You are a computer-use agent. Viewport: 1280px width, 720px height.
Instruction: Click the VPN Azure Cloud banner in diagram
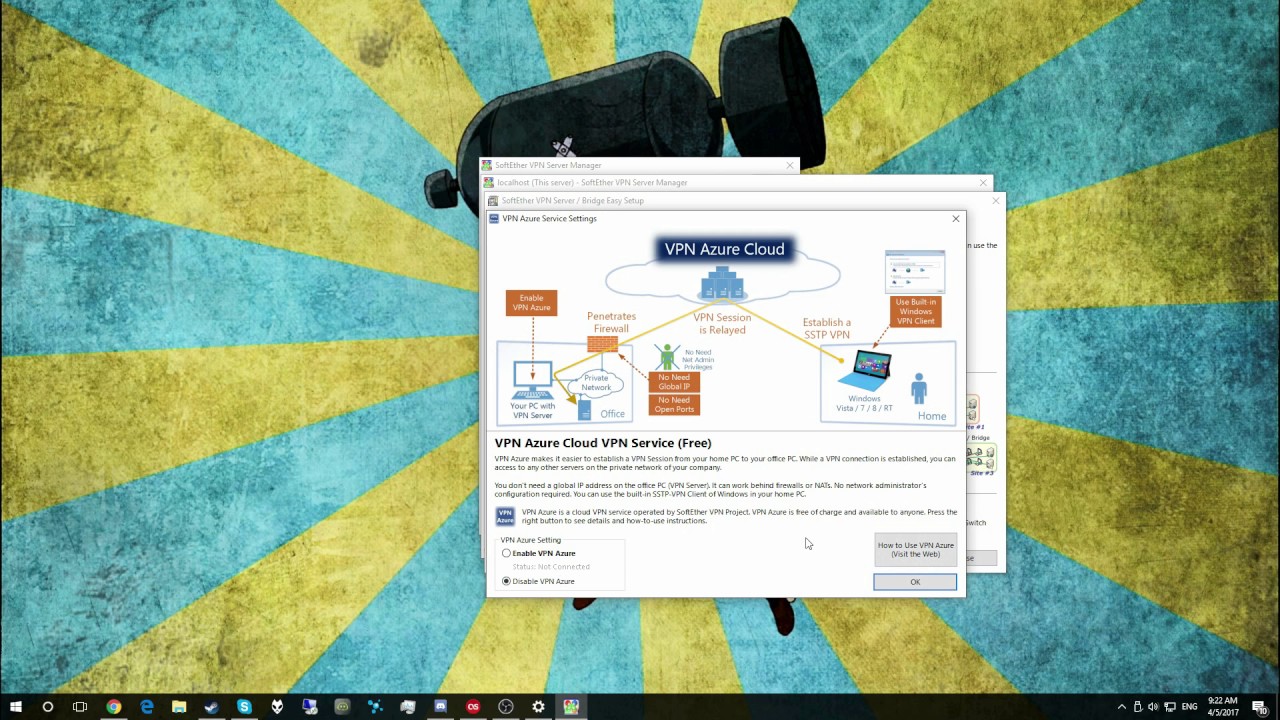point(725,249)
